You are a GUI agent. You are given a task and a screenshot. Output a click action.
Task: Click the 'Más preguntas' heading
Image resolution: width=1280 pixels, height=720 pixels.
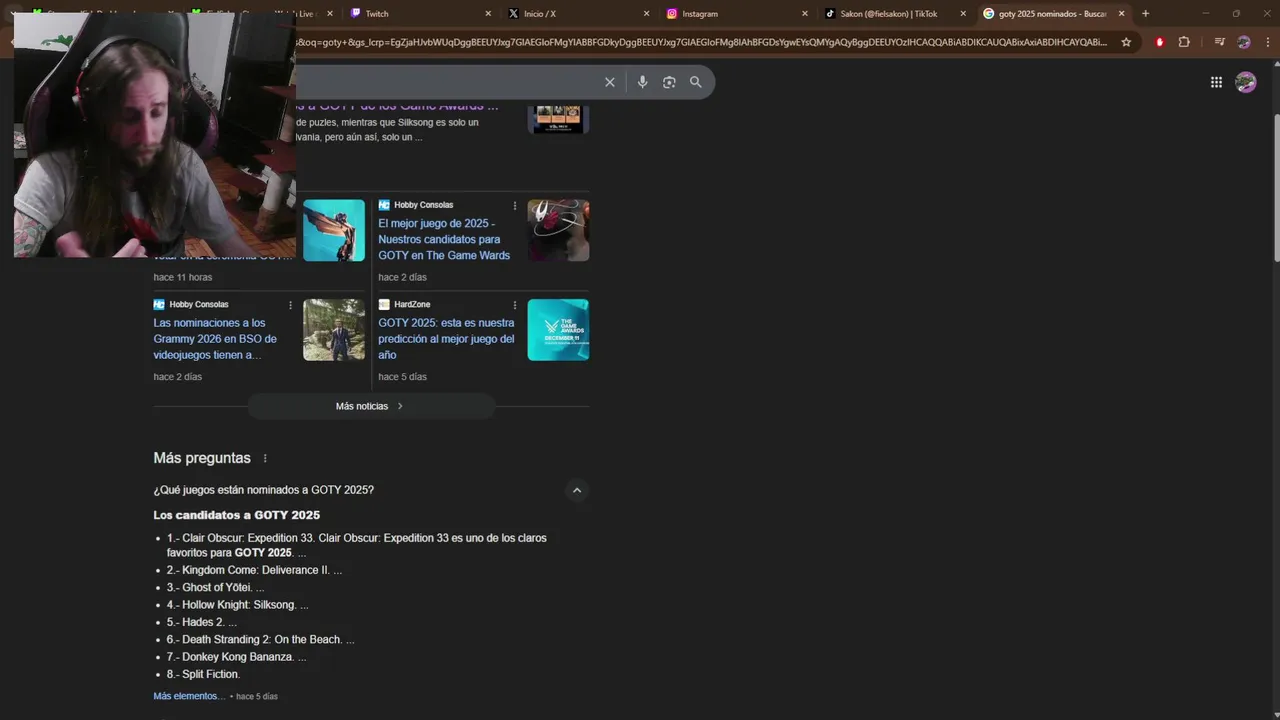pos(202,458)
